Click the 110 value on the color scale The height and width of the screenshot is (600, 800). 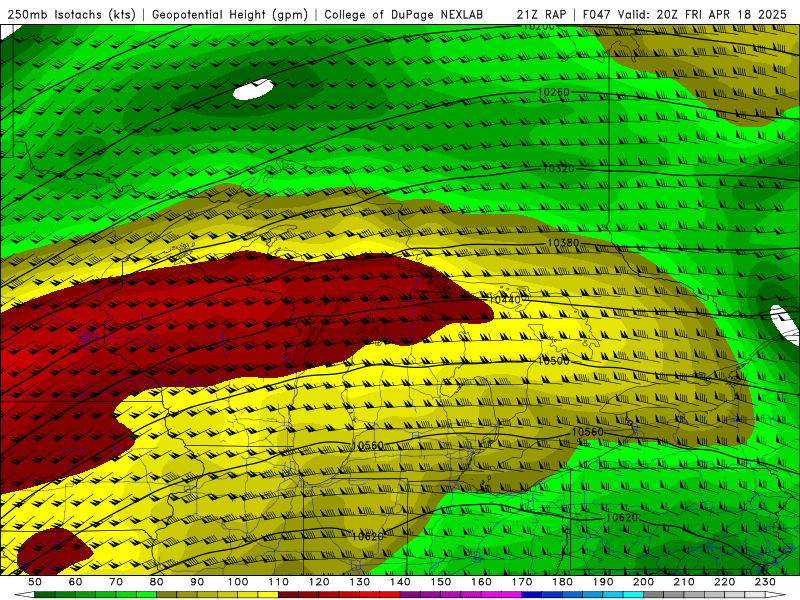tap(279, 582)
